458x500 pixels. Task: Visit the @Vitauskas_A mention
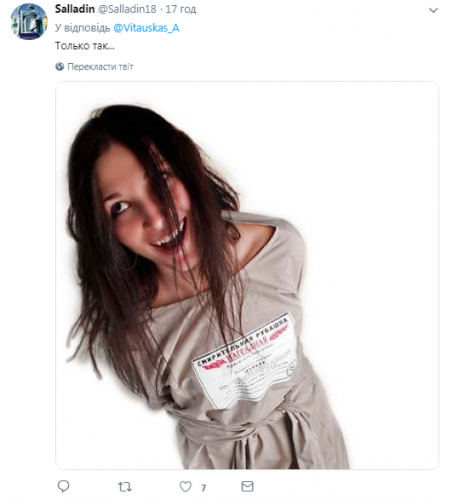coord(146,28)
